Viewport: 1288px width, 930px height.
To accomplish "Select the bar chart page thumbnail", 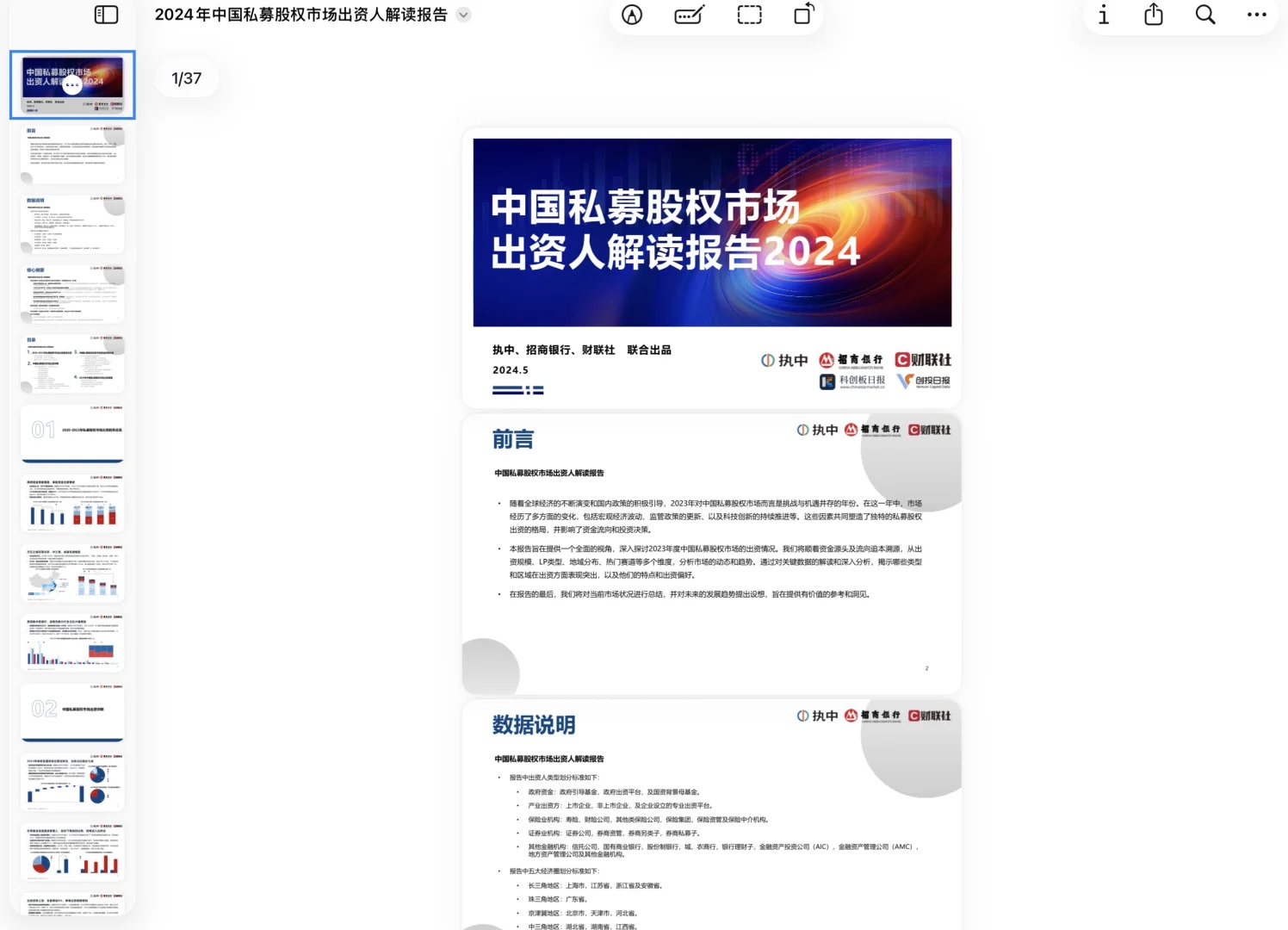I will [72, 502].
